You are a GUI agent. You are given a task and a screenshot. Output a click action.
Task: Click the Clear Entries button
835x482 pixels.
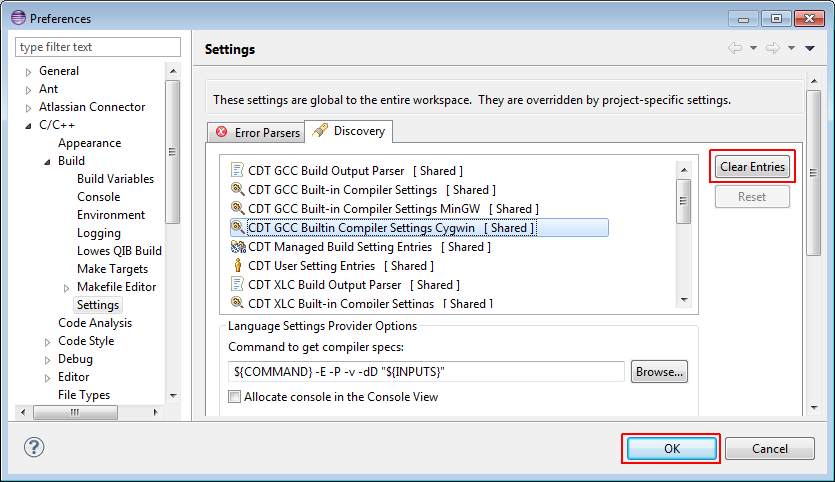(x=752, y=167)
